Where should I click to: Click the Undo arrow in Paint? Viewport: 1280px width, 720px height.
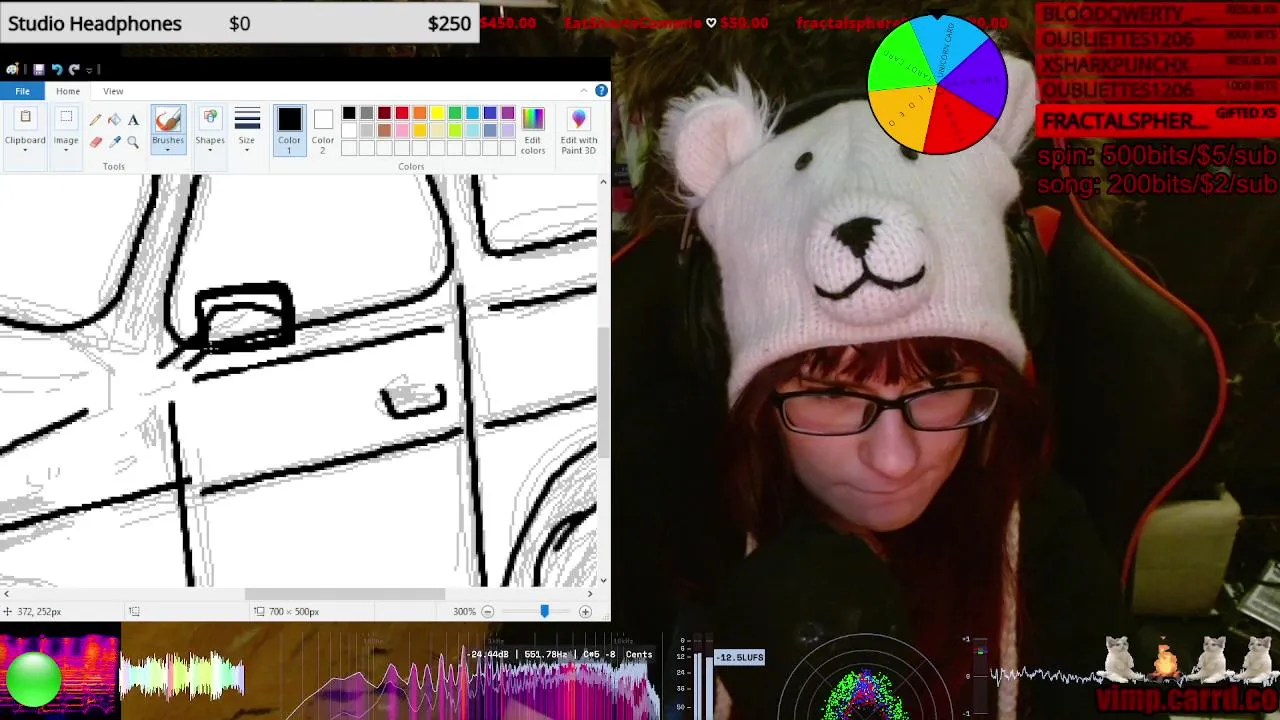[57, 69]
